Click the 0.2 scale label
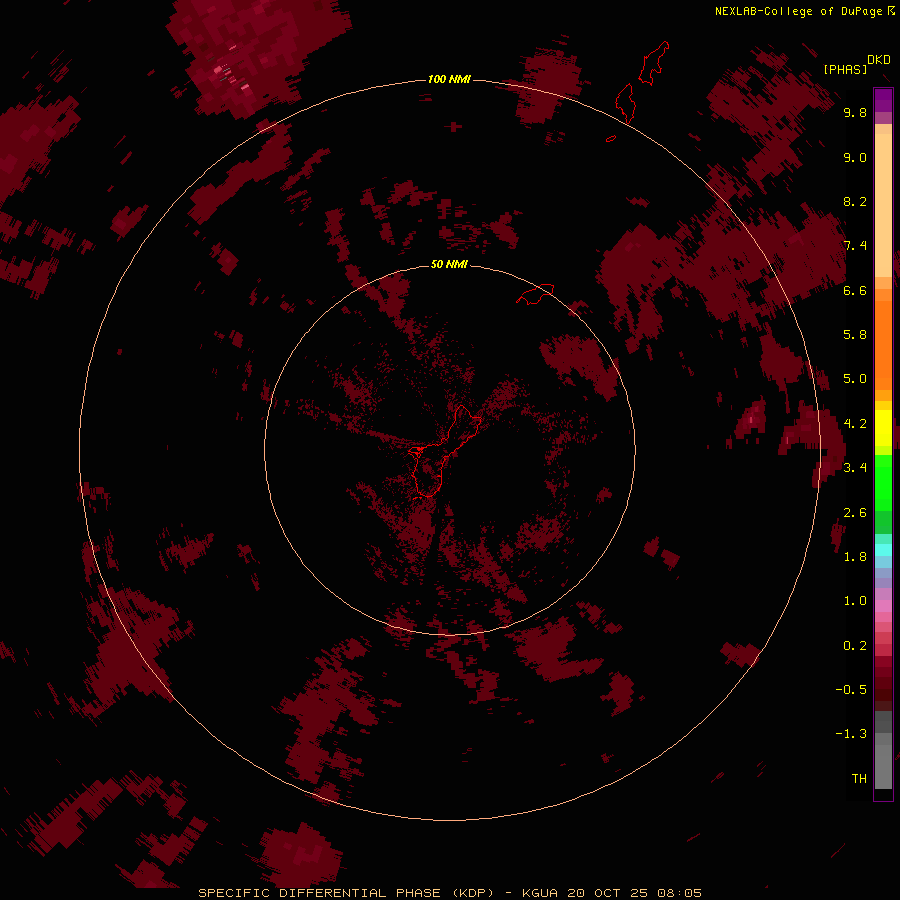 (855, 646)
